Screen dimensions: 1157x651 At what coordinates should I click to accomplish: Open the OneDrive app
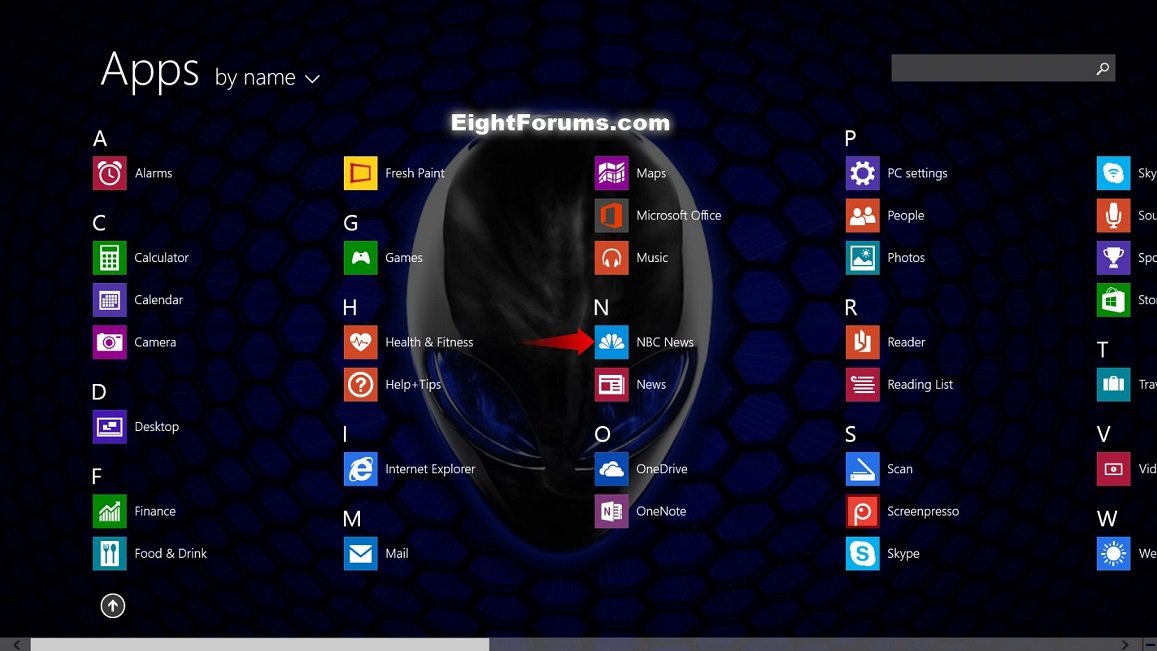(x=612, y=469)
